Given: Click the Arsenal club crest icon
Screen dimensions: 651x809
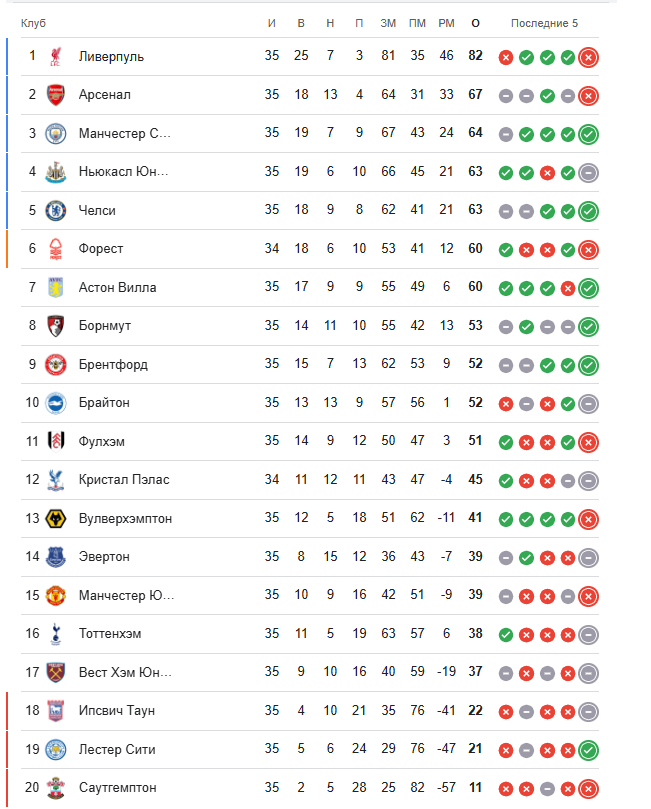Looking at the screenshot, I should pos(56,95).
